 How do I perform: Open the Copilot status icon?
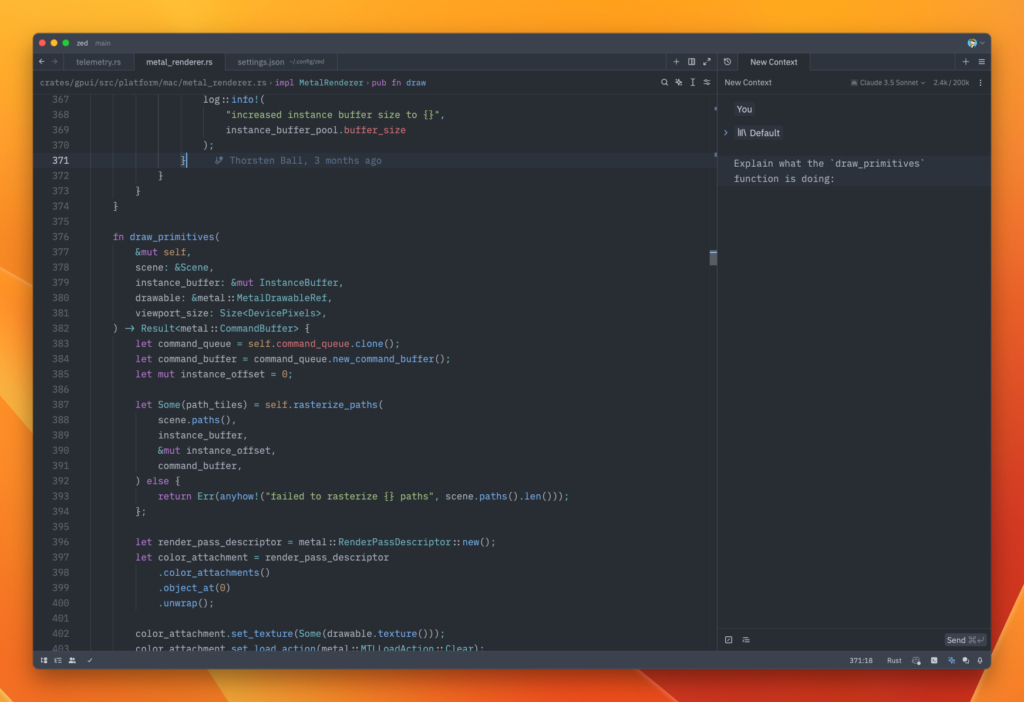click(x=916, y=660)
